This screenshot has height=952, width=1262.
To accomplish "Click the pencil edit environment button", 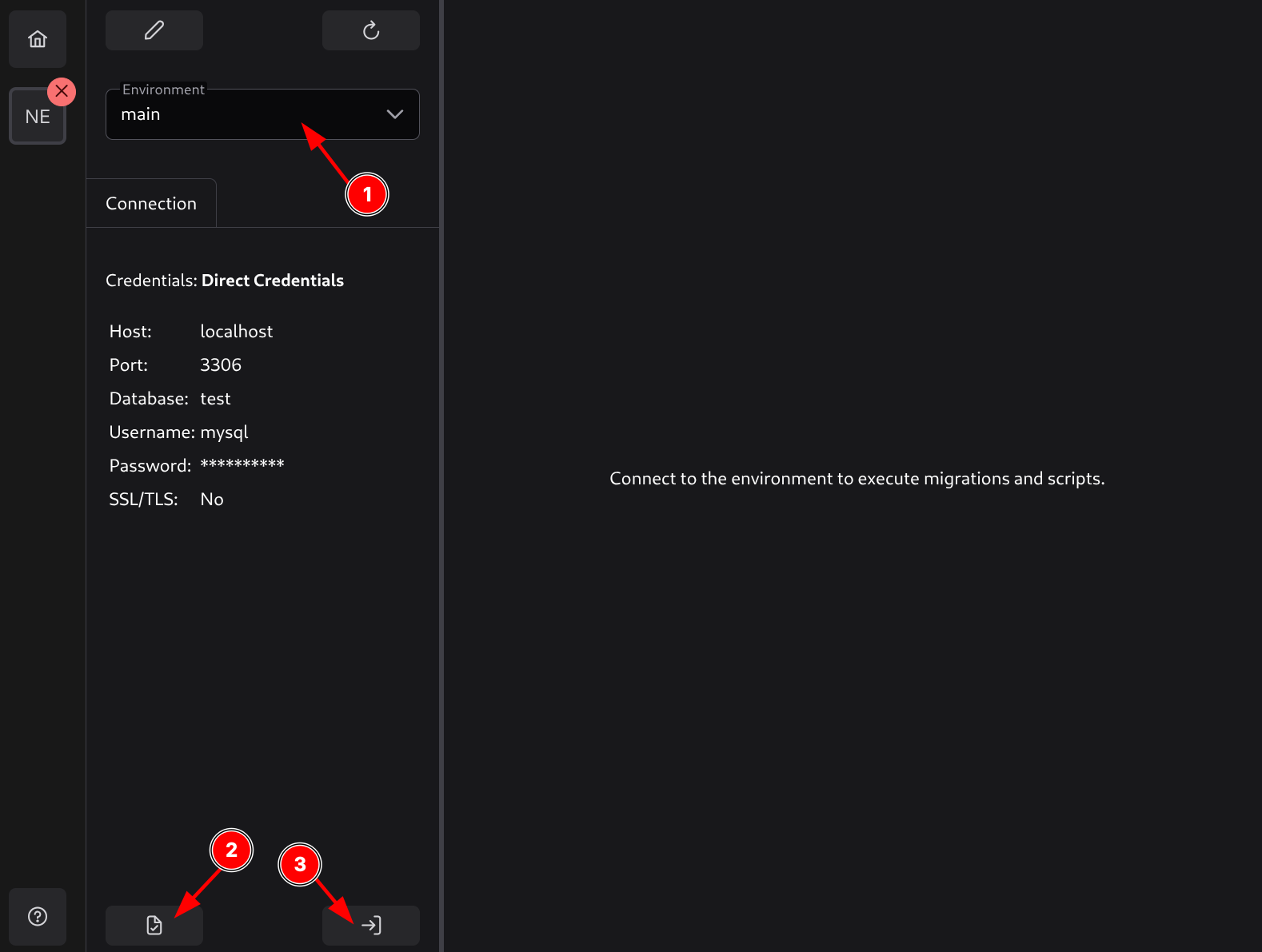I will [x=154, y=30].
